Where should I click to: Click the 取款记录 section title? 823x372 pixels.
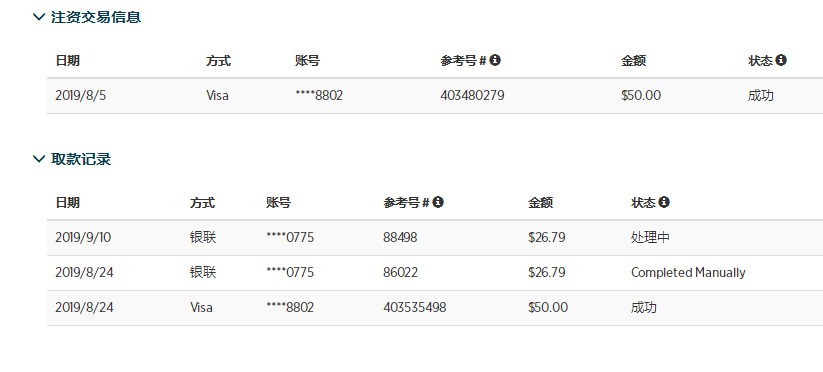(81, 159)
